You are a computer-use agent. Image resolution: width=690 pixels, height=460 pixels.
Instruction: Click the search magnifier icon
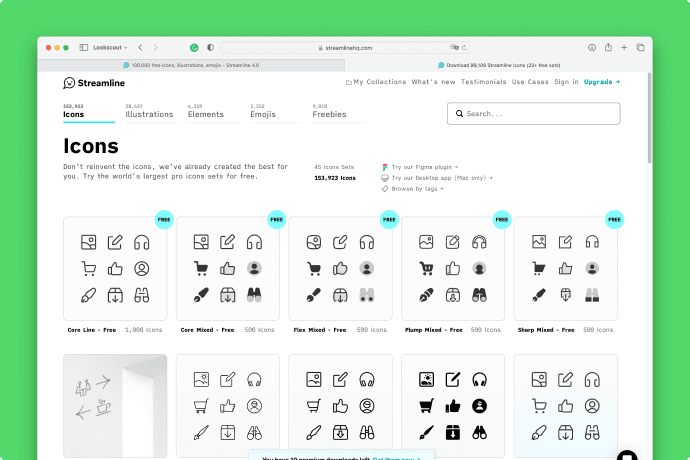click(459, 114)
